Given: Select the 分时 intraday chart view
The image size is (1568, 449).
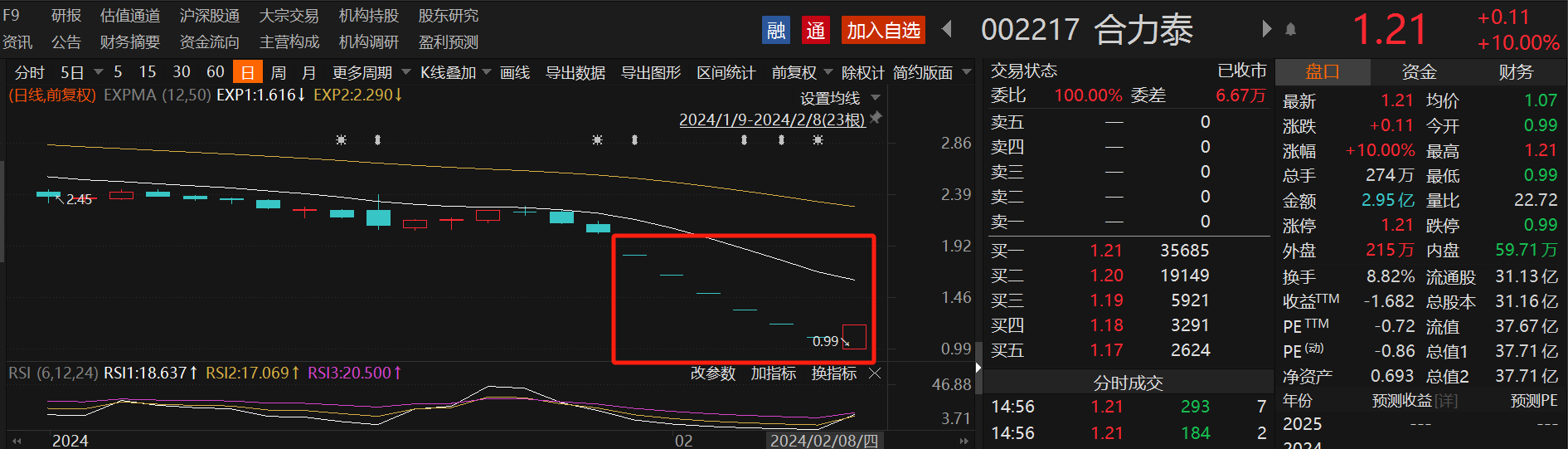Looking at the screenshot, I should [x=29, y=72].
